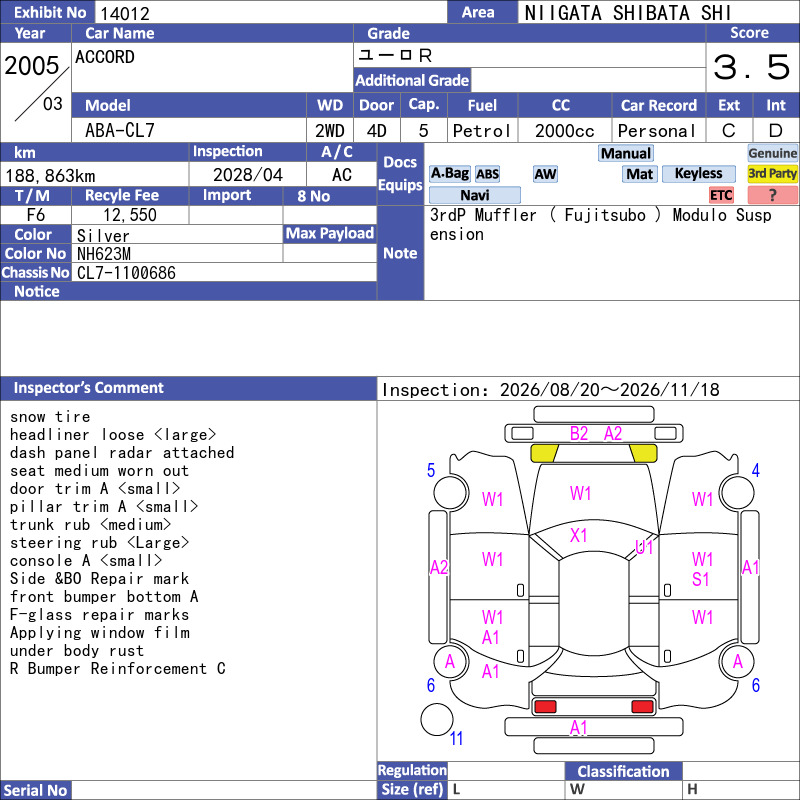Select 'dash panel radar attached' comment

[x=122, y=453]
